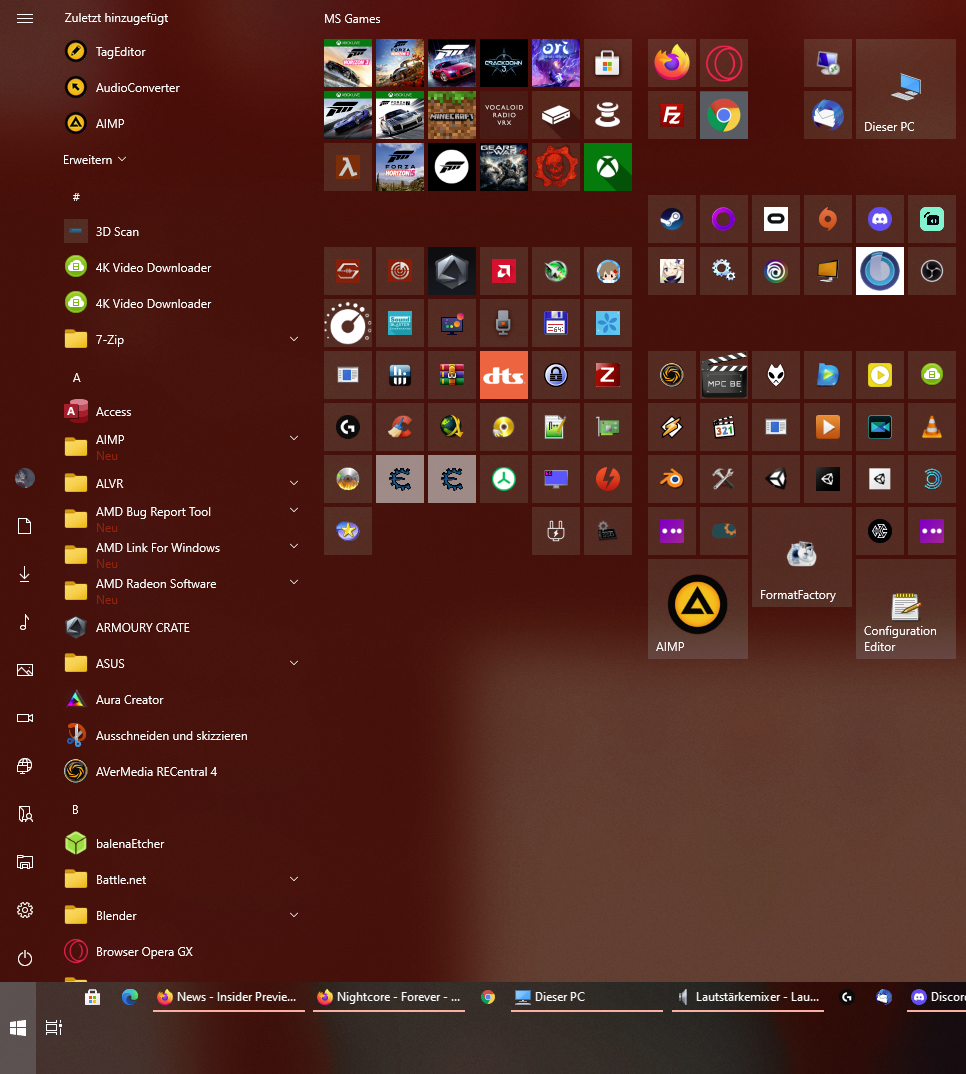Open the green Xbox tile
The image size is (966, 1074).
click(x=608, y=167)
